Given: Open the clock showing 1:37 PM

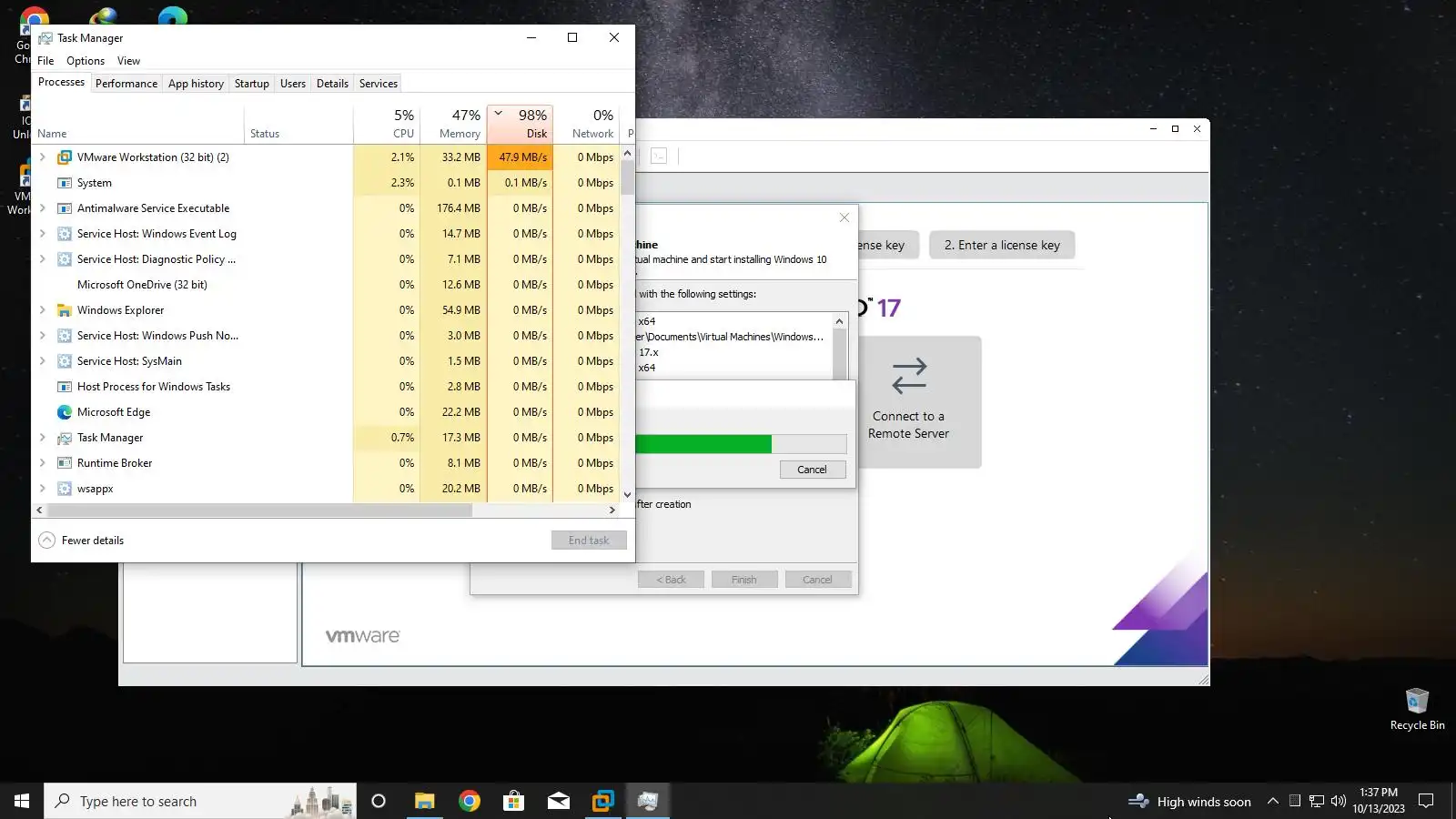Looking at the screenshot, I should (1379, 801).
